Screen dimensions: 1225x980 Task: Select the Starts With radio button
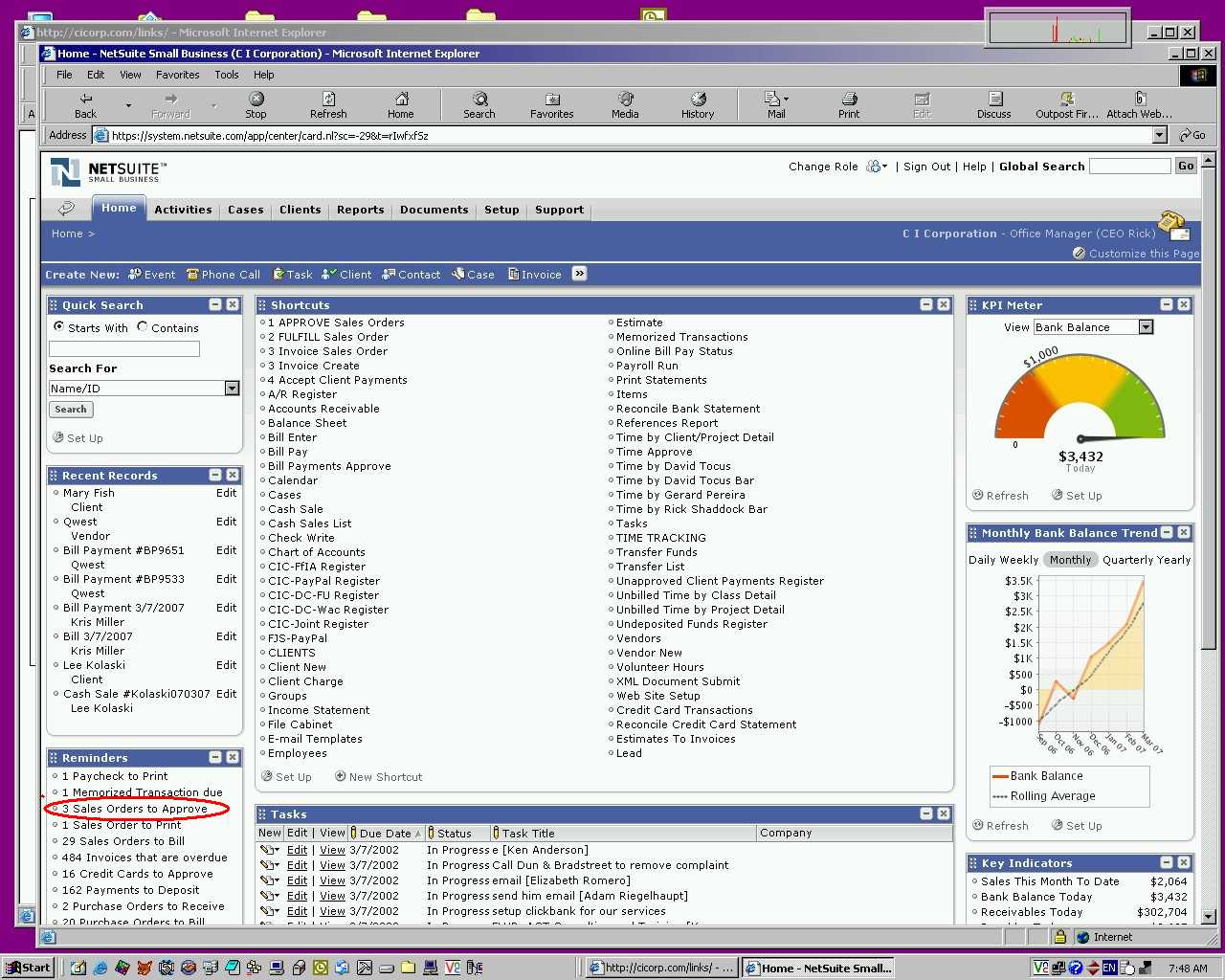(x=59, y=327)
